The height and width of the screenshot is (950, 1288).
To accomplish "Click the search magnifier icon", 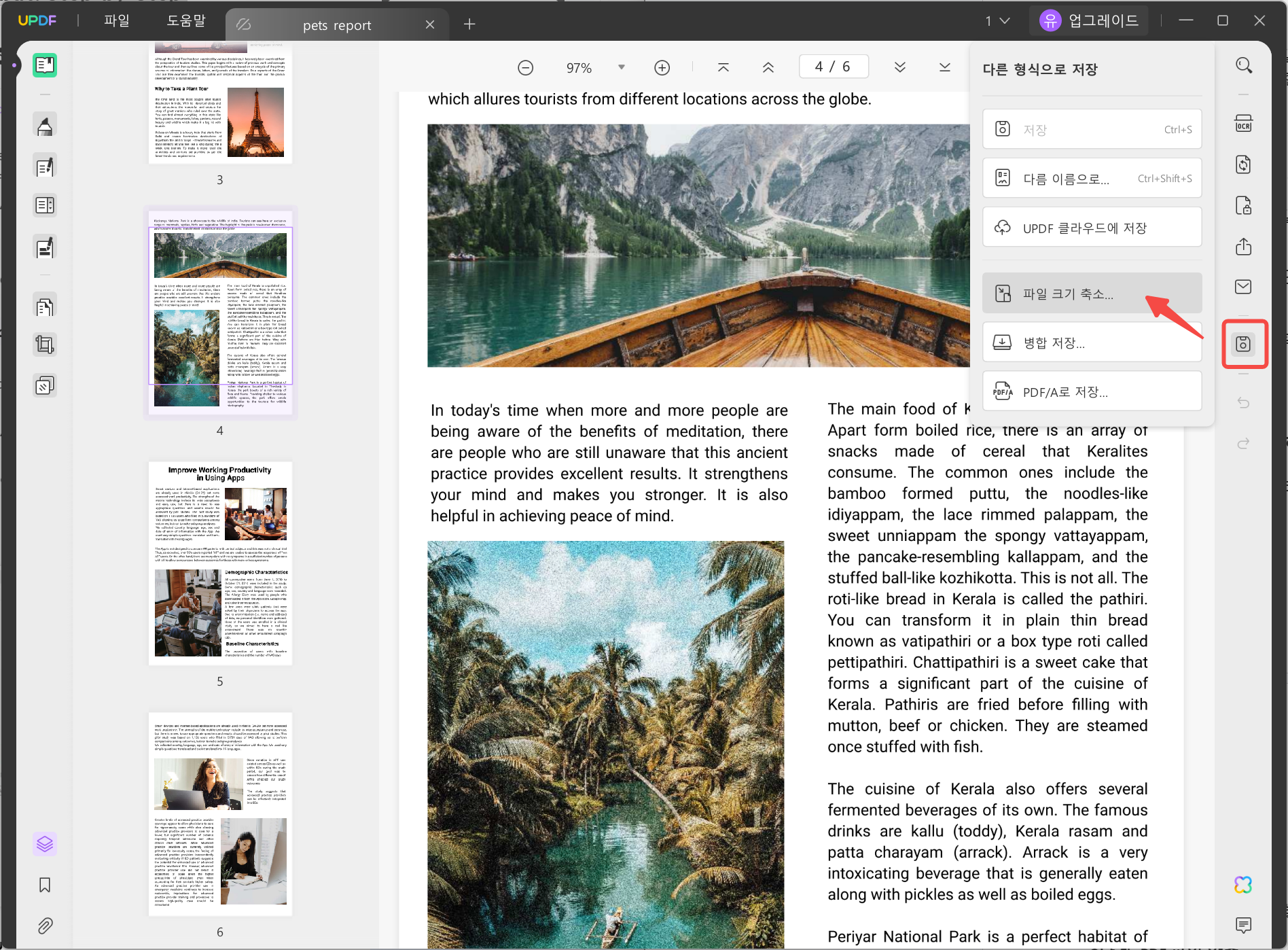I will click(x=1243, y=65).
